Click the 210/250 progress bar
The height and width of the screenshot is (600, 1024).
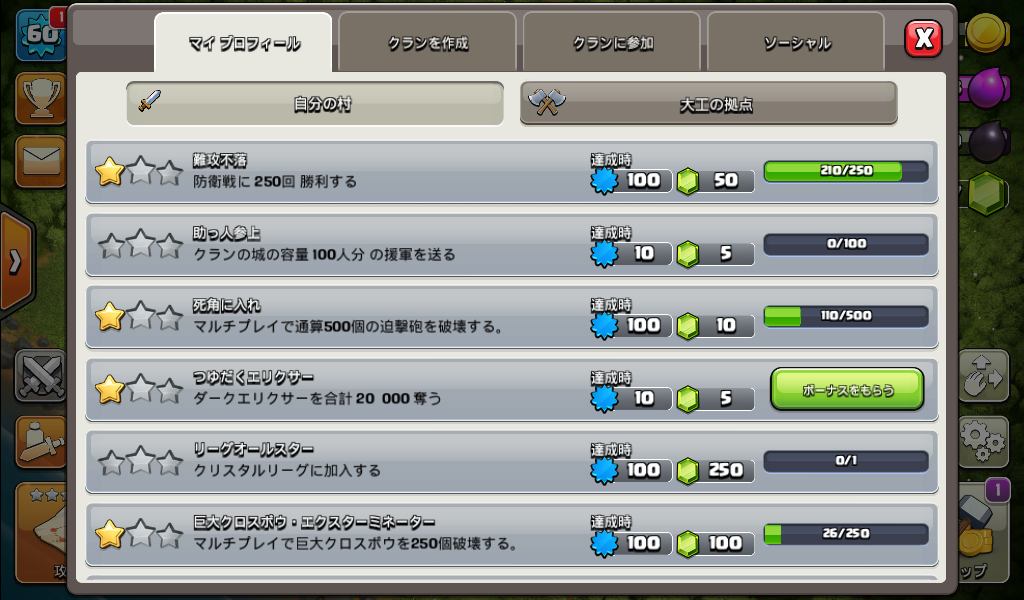(846, 171)
